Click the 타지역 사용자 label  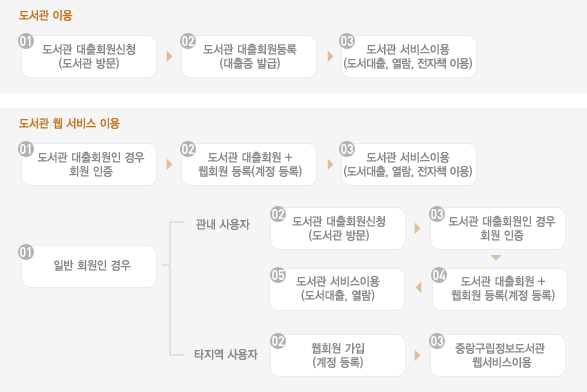pyautogui.click(x=226, y=354)
